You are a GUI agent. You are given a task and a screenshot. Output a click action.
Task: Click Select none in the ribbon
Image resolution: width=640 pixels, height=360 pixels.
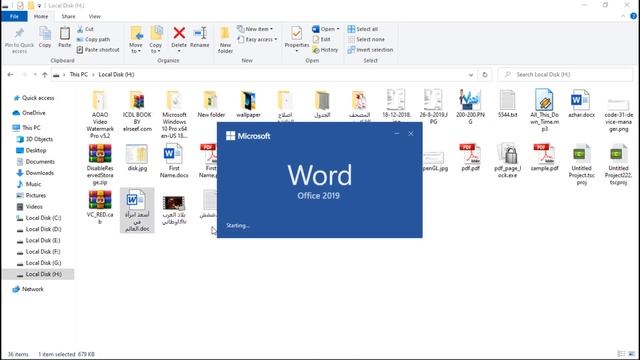pos(366,39)
